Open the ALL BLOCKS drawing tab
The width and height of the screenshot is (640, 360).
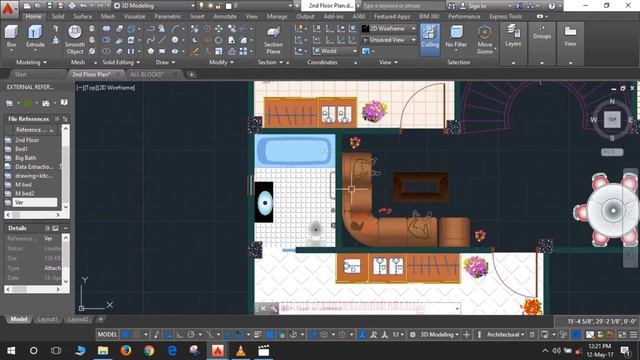click(147, 74)
